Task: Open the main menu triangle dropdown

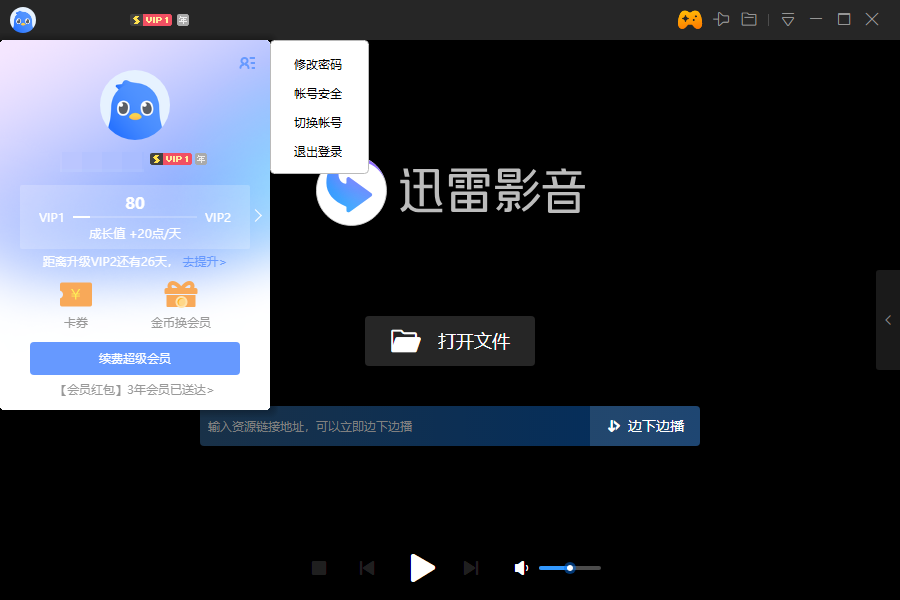Action: click(788, 20)
